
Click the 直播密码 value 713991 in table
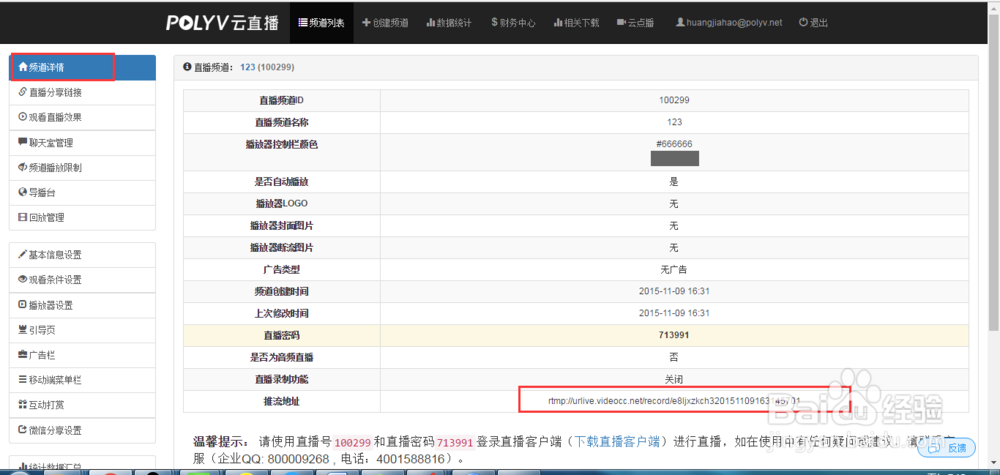coord(674,335)
